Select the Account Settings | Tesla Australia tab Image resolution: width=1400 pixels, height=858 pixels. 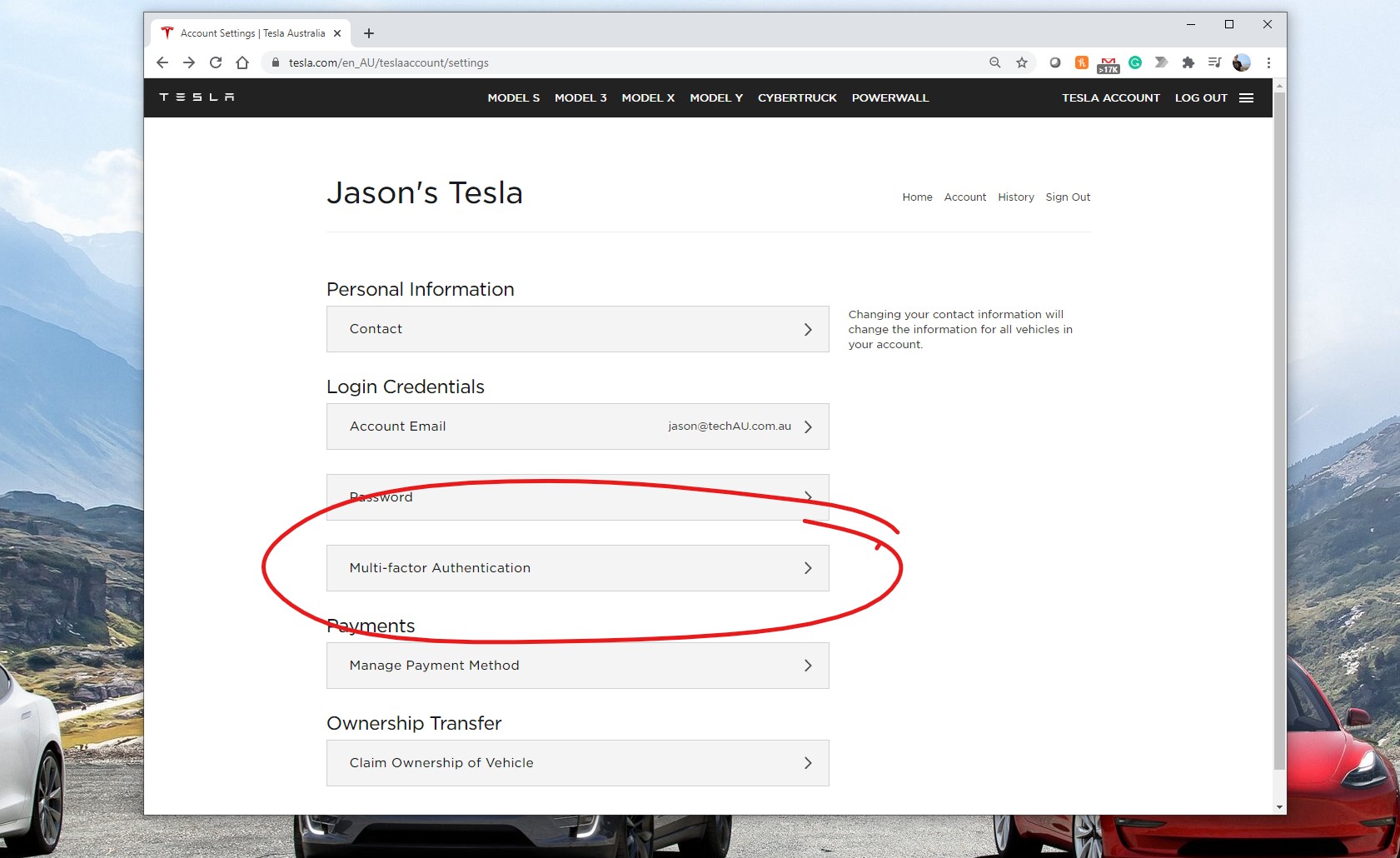coord(251,33)
